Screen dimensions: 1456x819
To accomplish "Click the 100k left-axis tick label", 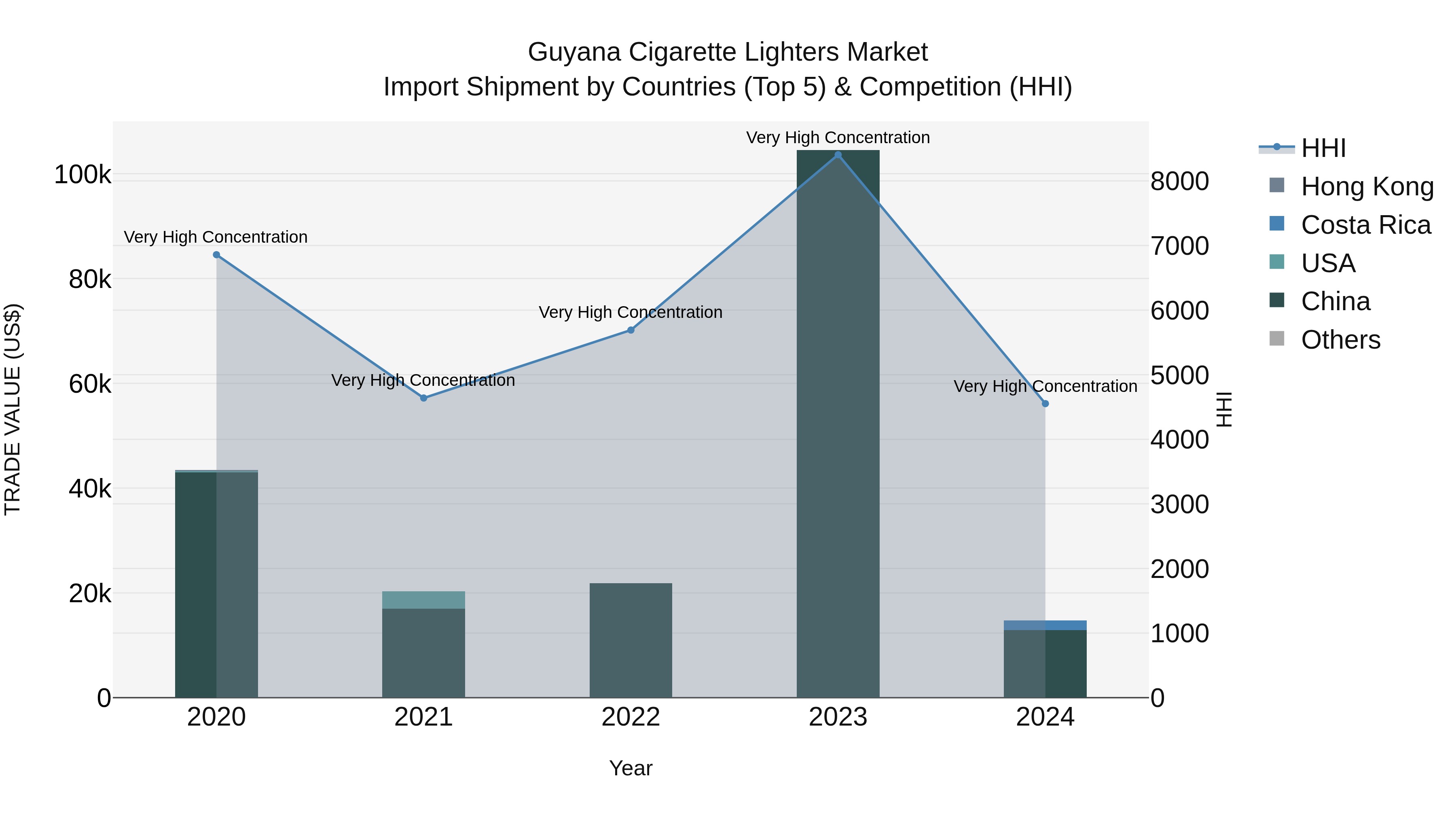I will click(83, 175).
